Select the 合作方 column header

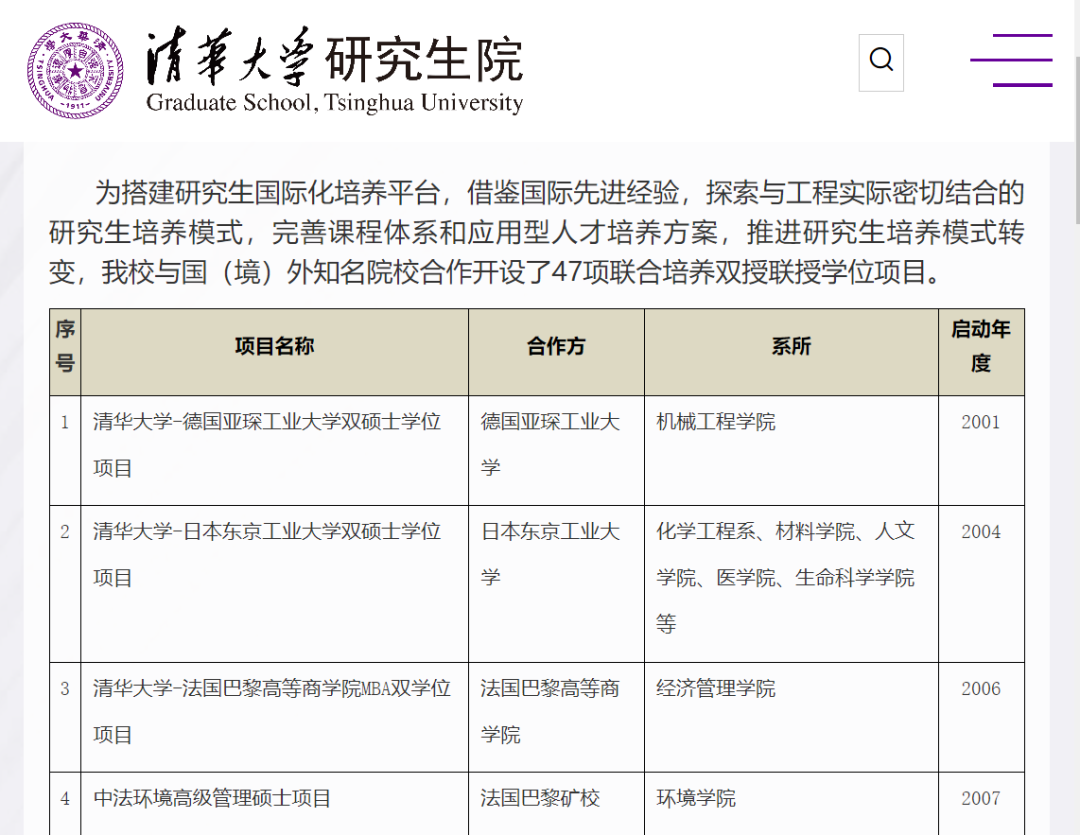(x=557, y=352)
